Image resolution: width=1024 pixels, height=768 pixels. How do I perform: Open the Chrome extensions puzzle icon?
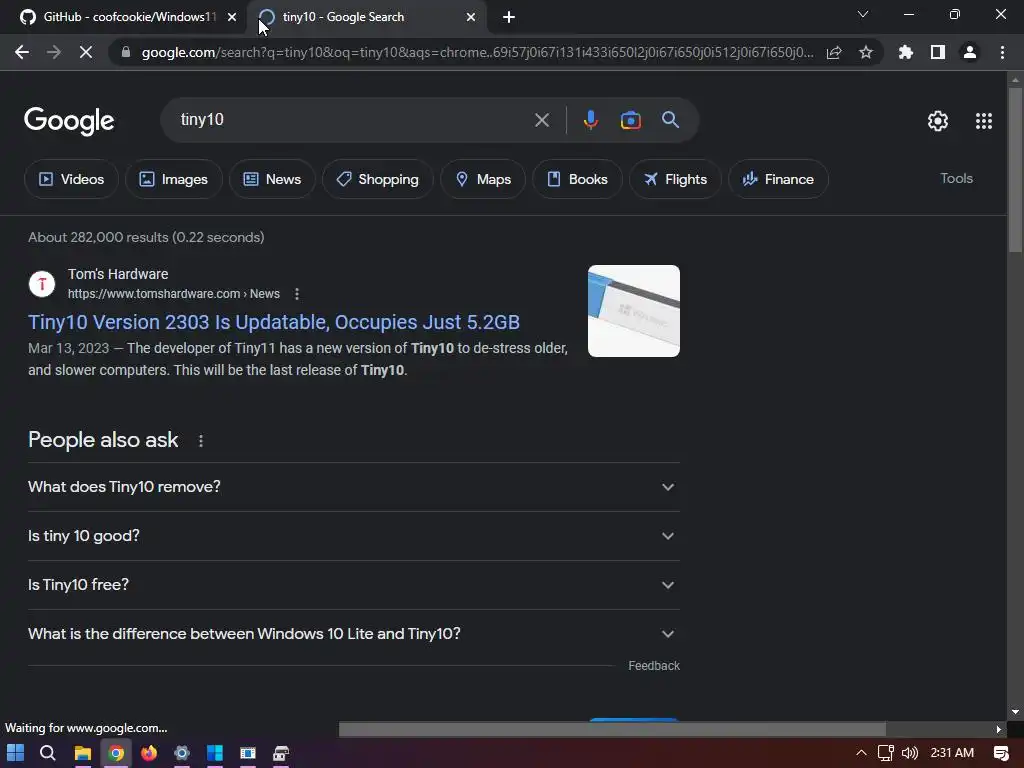pos(906,52)
